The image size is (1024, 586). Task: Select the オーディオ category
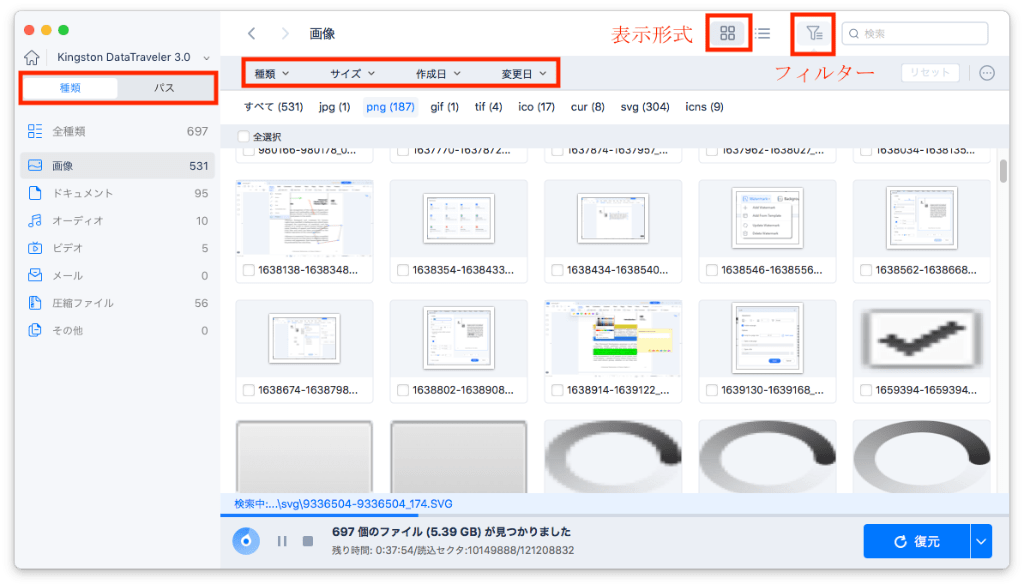[118, 221]
